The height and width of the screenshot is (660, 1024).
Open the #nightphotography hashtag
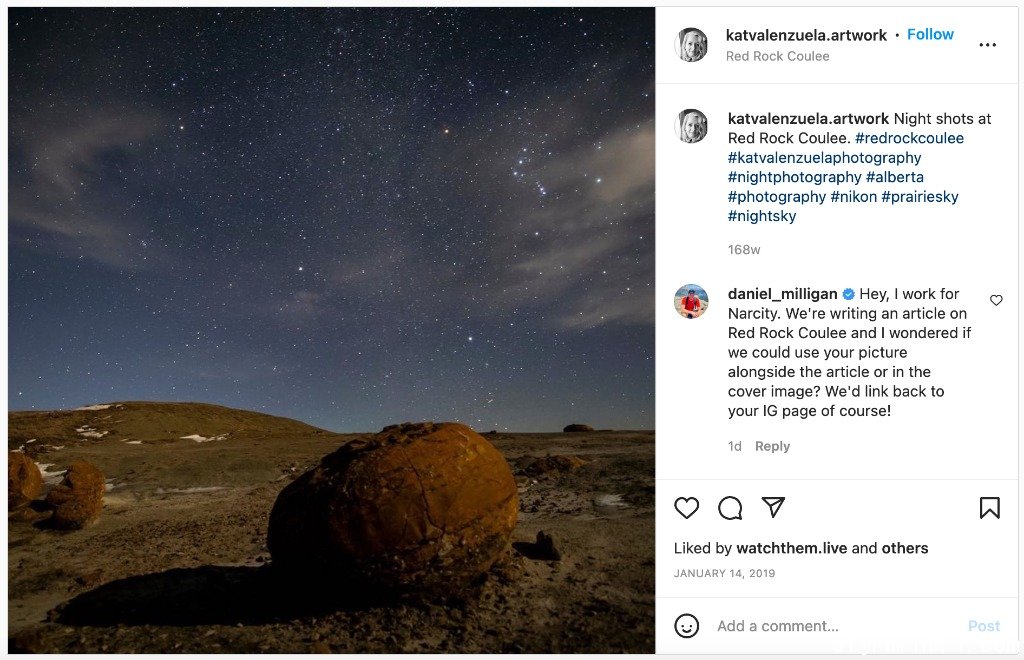(x=794, y=178)
